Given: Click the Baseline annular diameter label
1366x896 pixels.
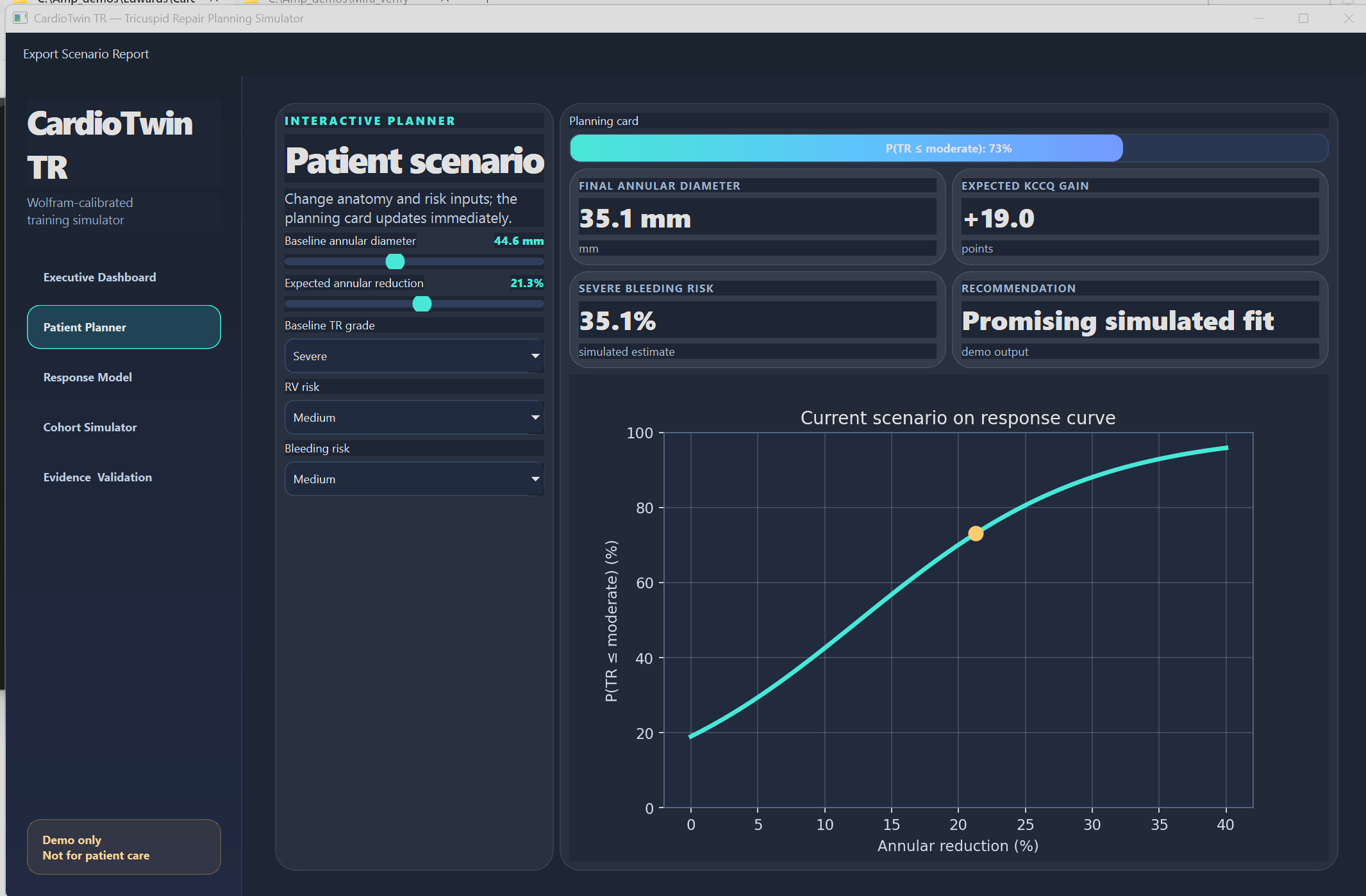Looking at the screenshot, I should point(350,241).
